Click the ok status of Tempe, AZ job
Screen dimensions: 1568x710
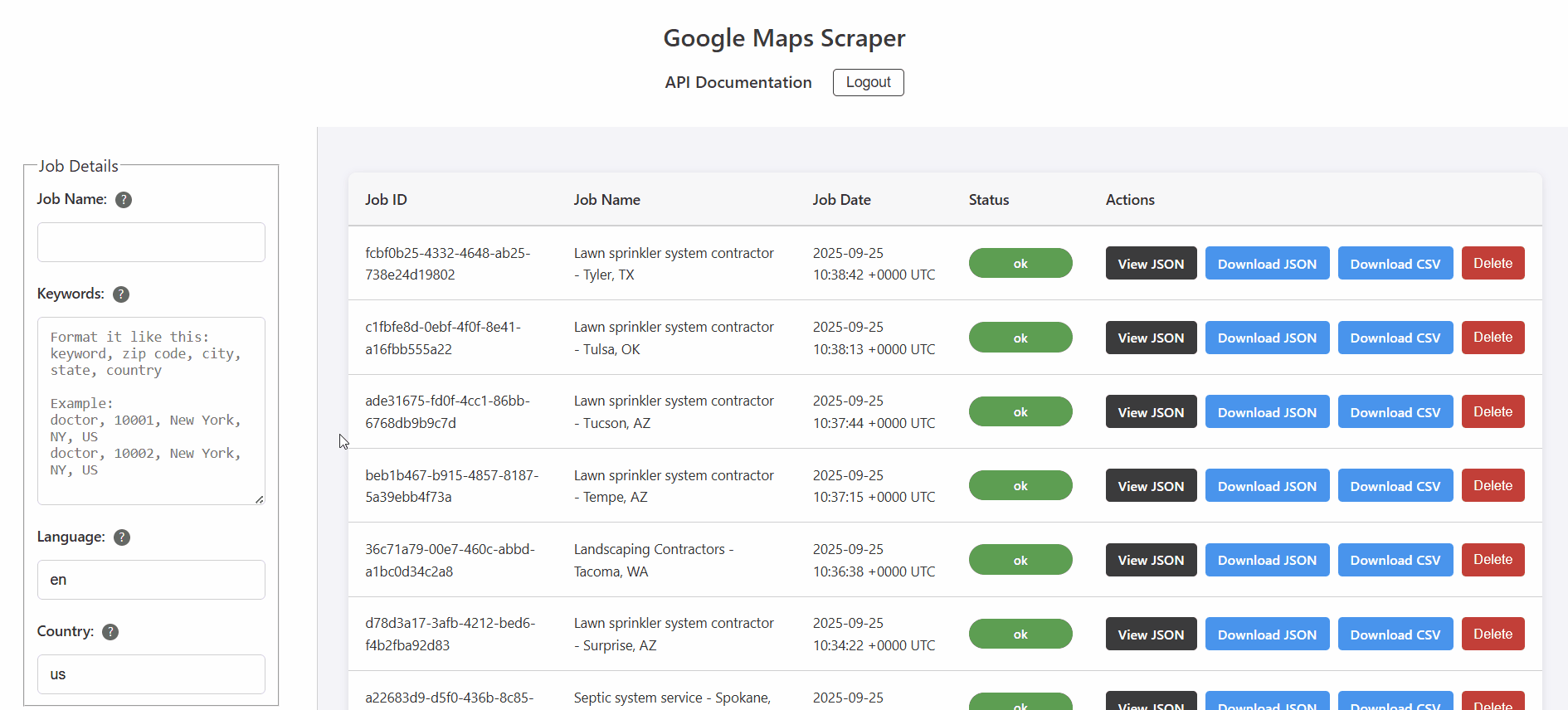point(1020,485)
